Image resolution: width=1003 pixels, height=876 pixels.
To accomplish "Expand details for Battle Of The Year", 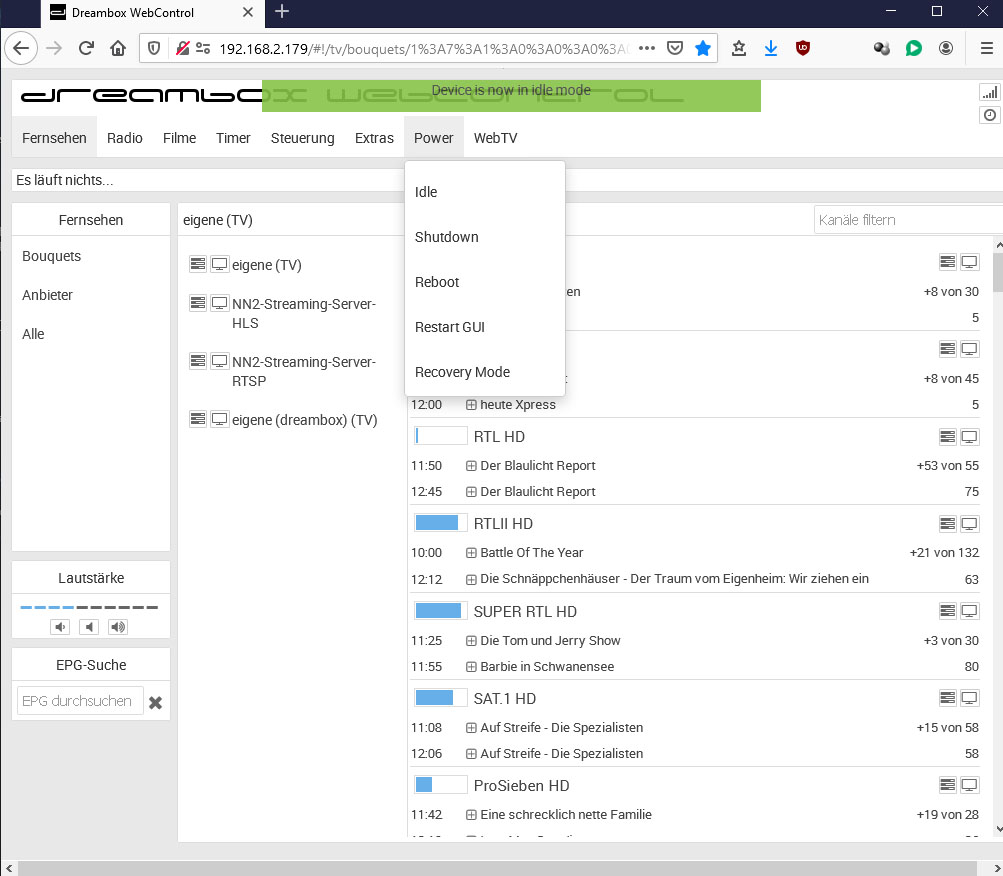I will [471, 553].
